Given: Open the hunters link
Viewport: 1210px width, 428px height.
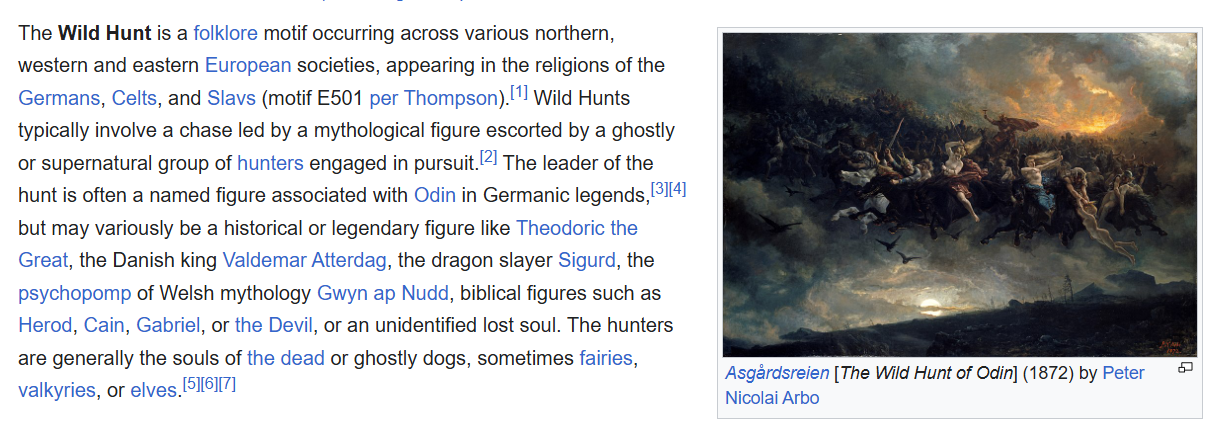Looking at the screenshot, I should 271,163.
